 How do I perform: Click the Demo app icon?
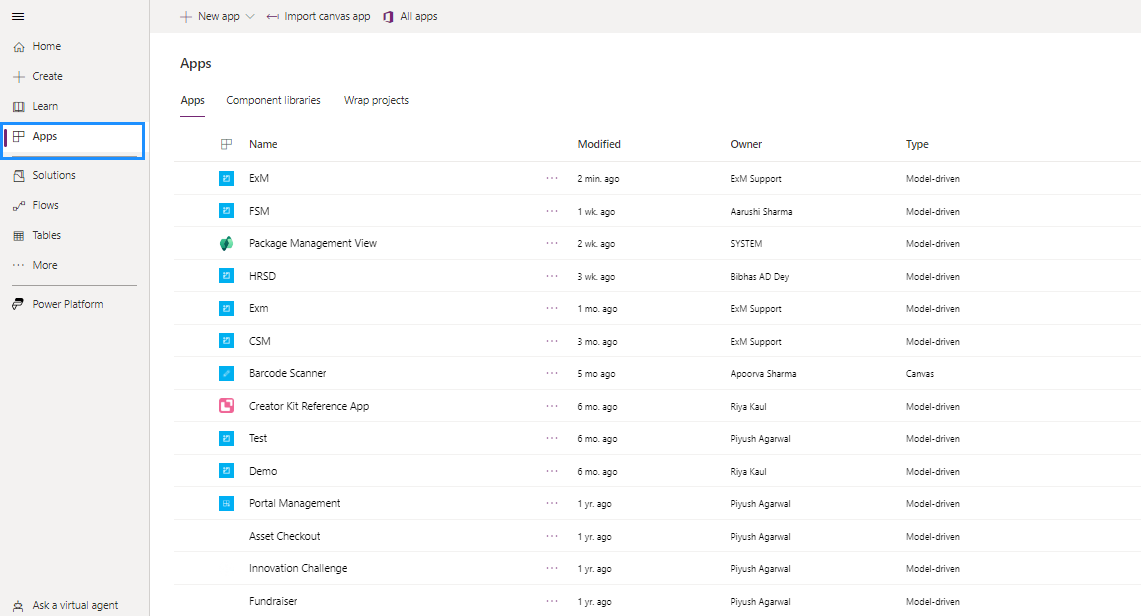(x=226, y=471)
